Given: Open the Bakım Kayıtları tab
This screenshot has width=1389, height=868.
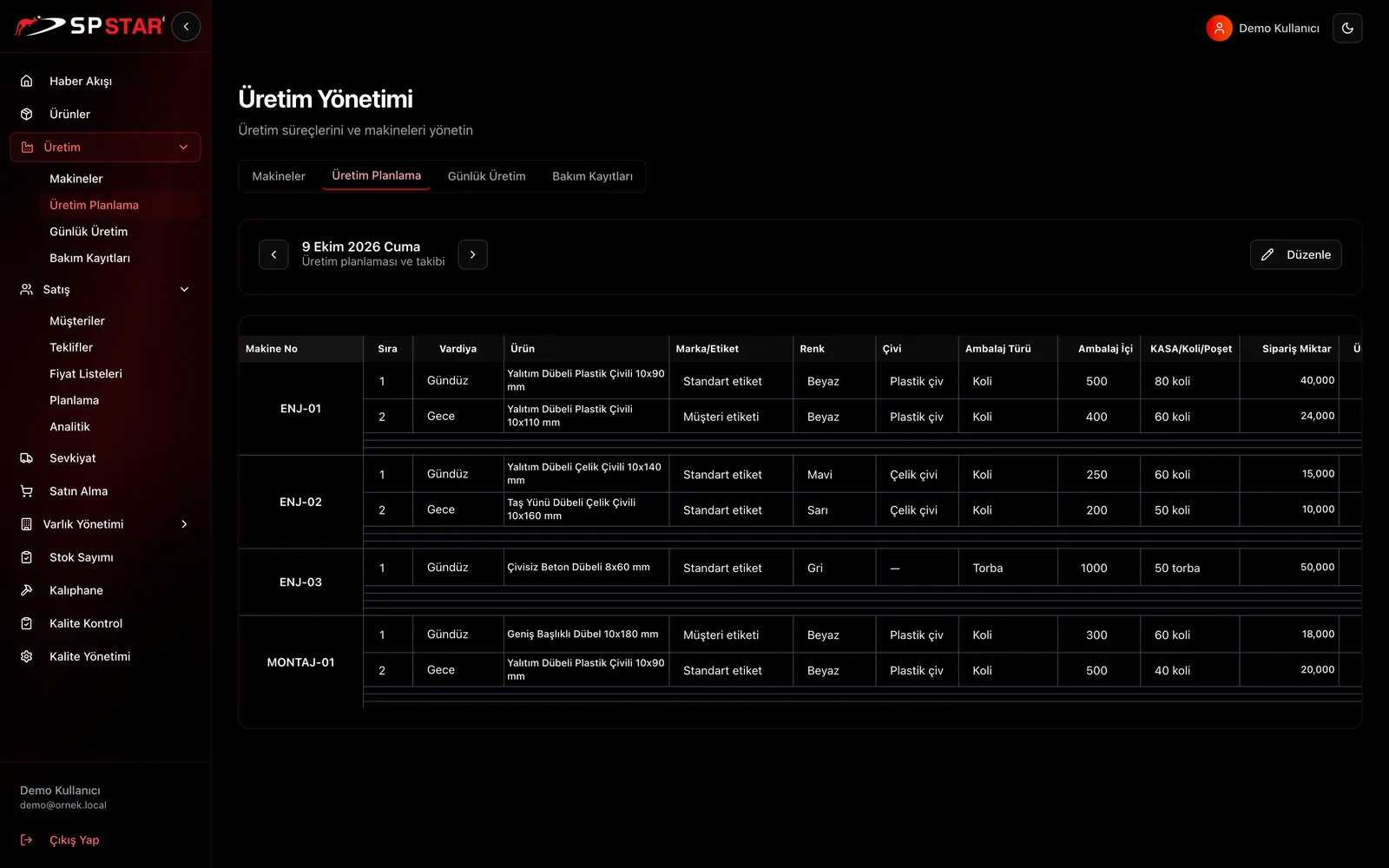Looking at the screenshot, I should [x=592, y=176].
